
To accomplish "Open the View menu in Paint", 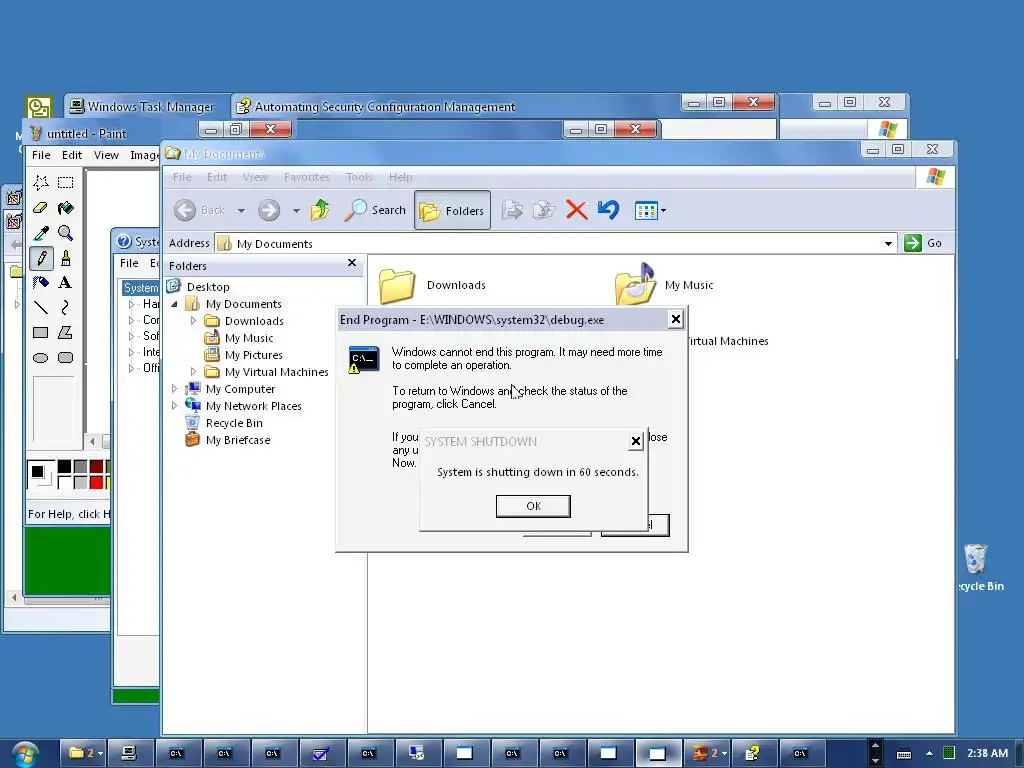I will (106, 155).
